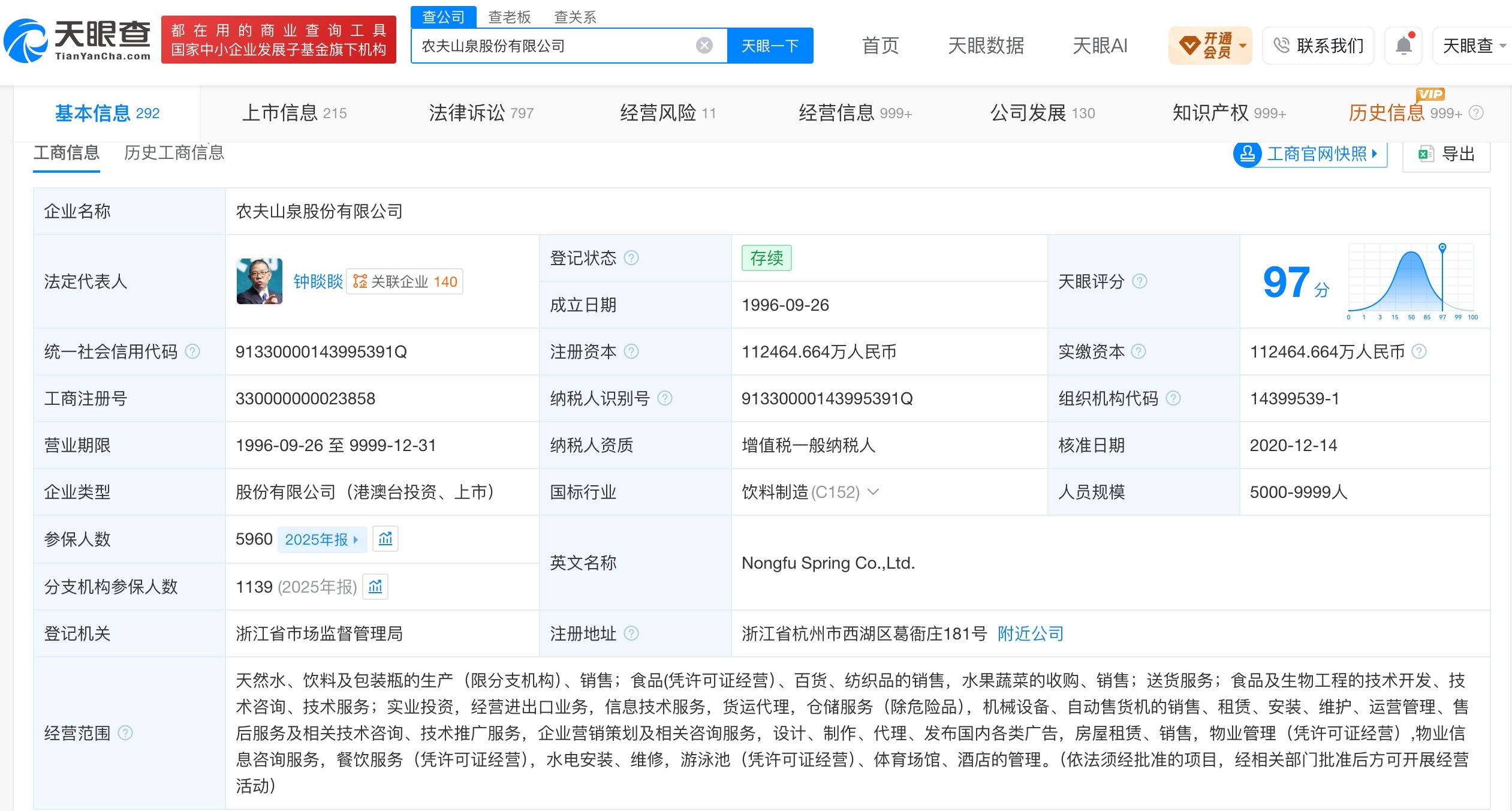Open the 法律诉讼 tab
This screenshot has width=1512, height=811.
(x=481, y=113)
